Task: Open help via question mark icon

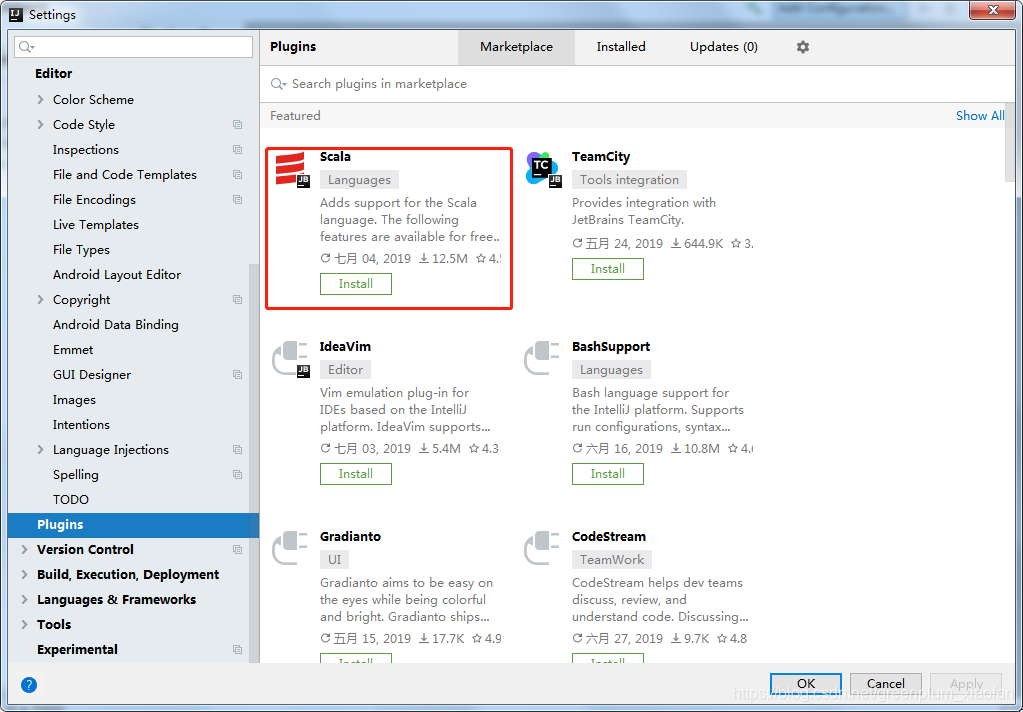Action: [x=29, y=685]
